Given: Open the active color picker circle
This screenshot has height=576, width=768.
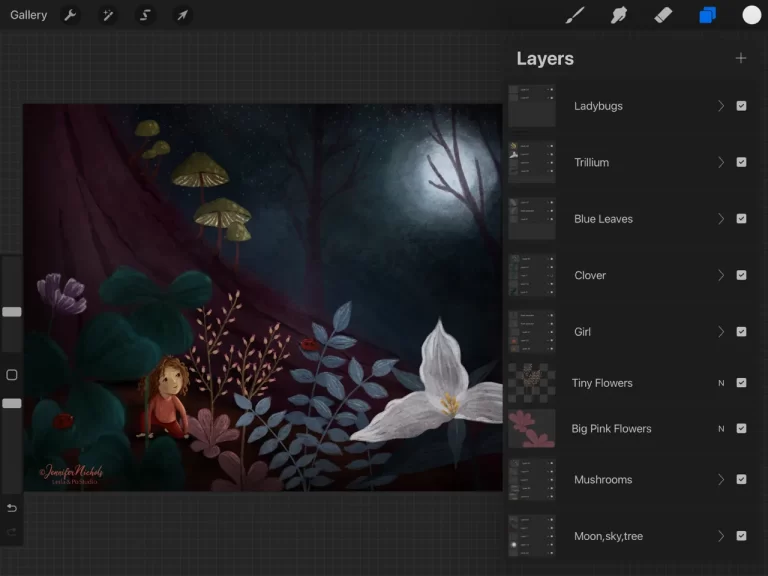Looking at the screenshot, I should [x=751, y=15].
